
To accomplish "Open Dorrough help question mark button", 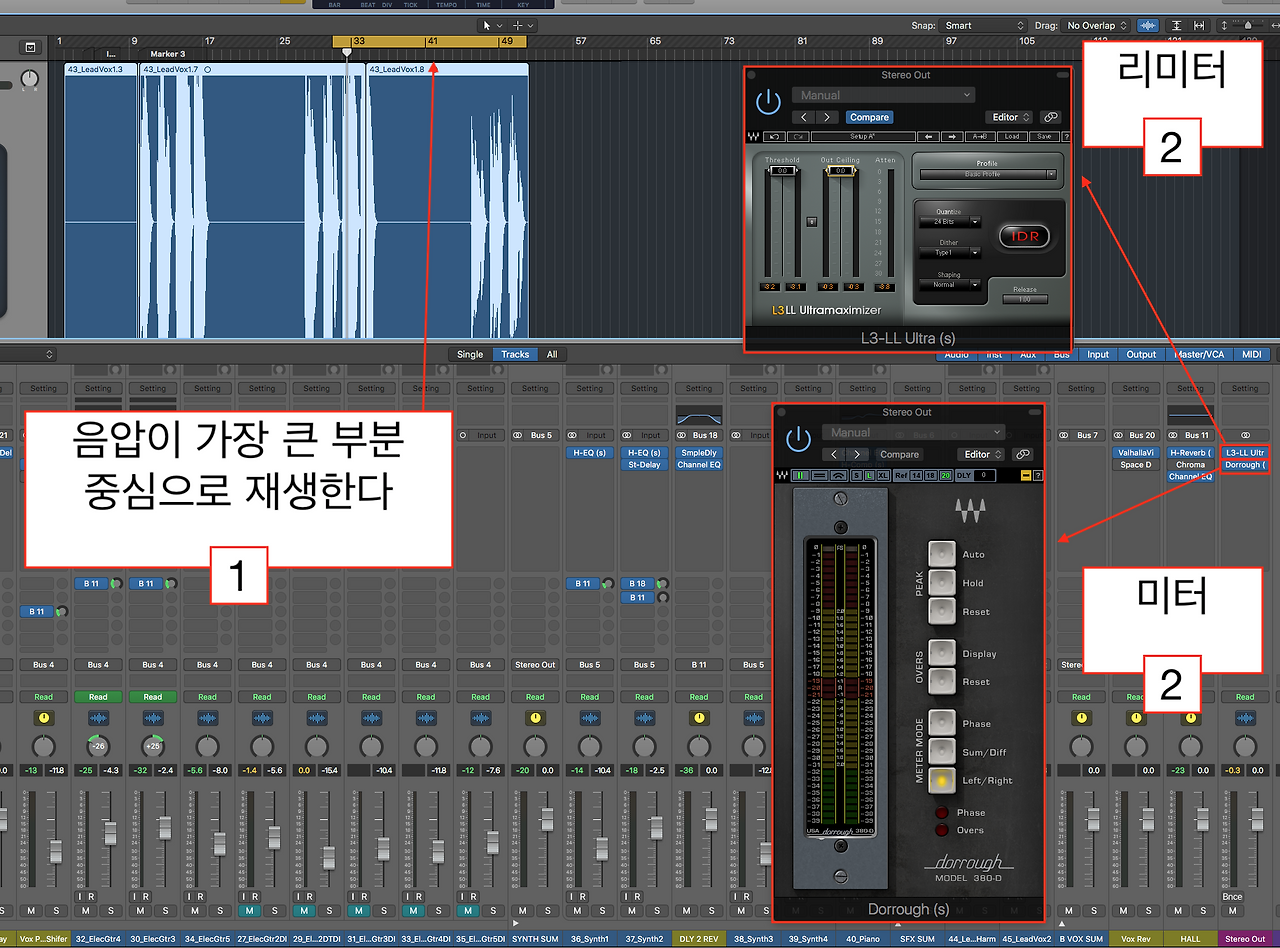I will click(1037, 475).
